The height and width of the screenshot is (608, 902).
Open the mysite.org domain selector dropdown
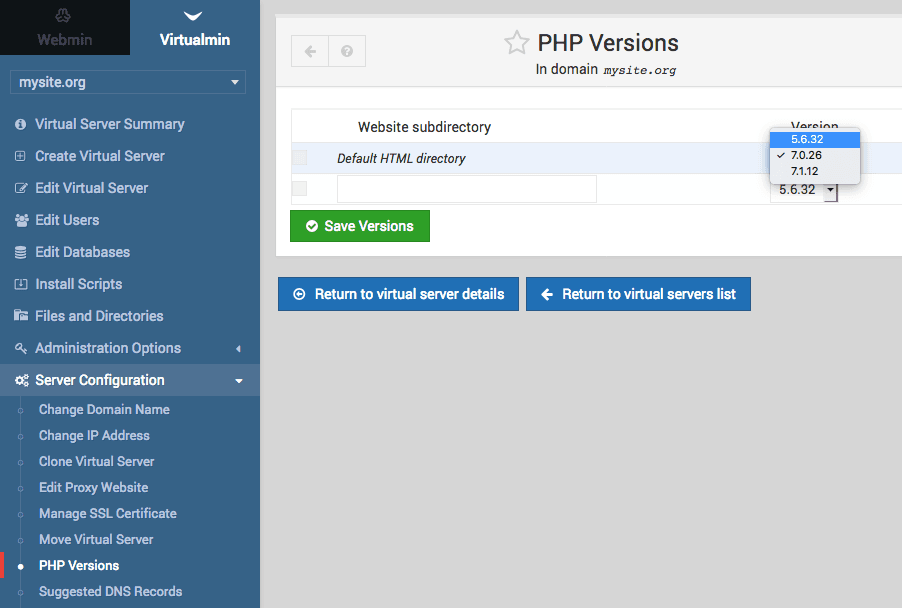[128, 82]
